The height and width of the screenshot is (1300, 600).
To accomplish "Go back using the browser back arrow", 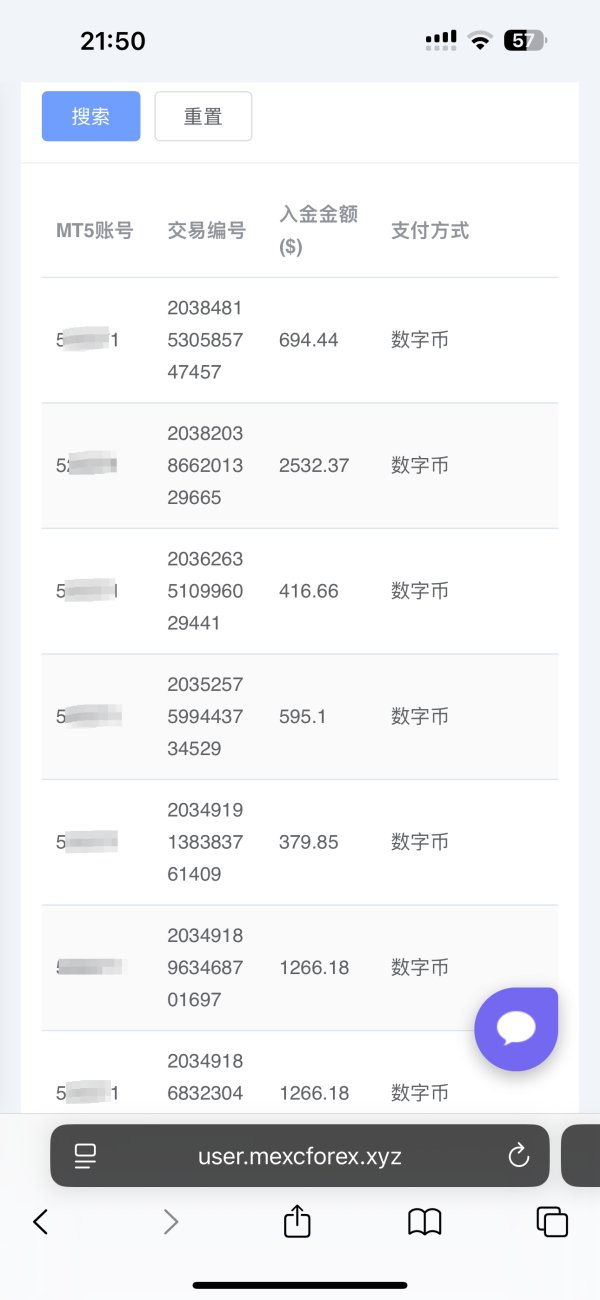I will pos(40,1221).
